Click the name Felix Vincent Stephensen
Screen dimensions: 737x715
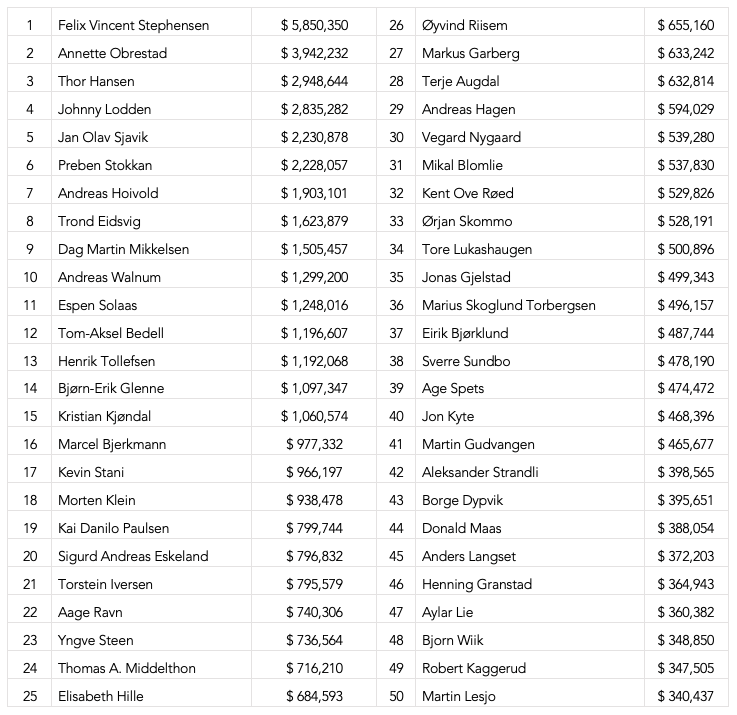point(134,25)
